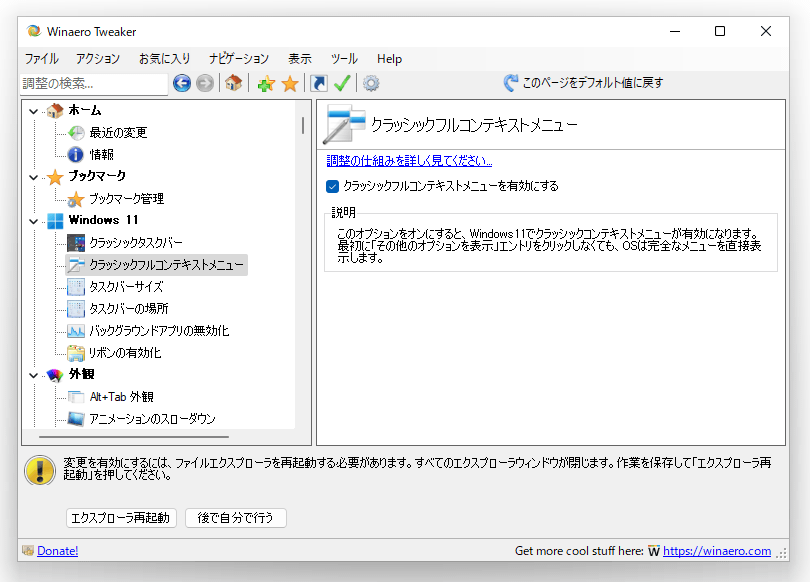
Task: Click the Windows 11 logo icon
Action: coord(55,221)
